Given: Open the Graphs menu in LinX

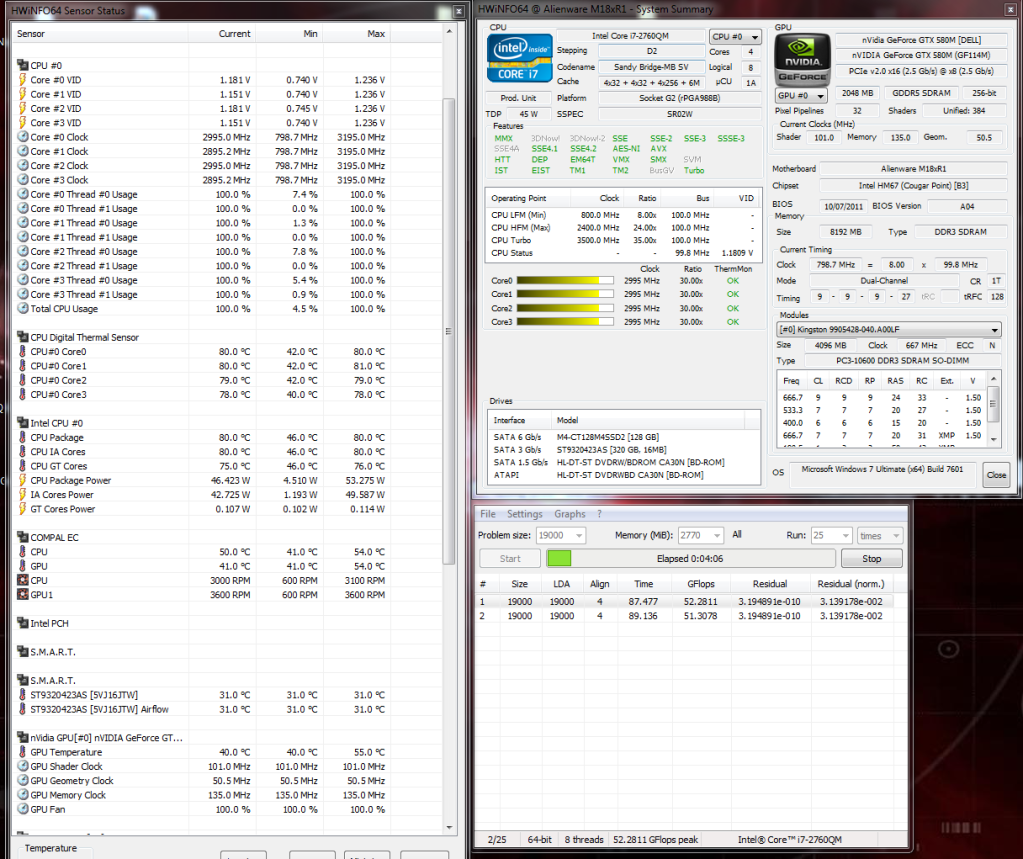Looking at the screenshot, I should 570,514.
